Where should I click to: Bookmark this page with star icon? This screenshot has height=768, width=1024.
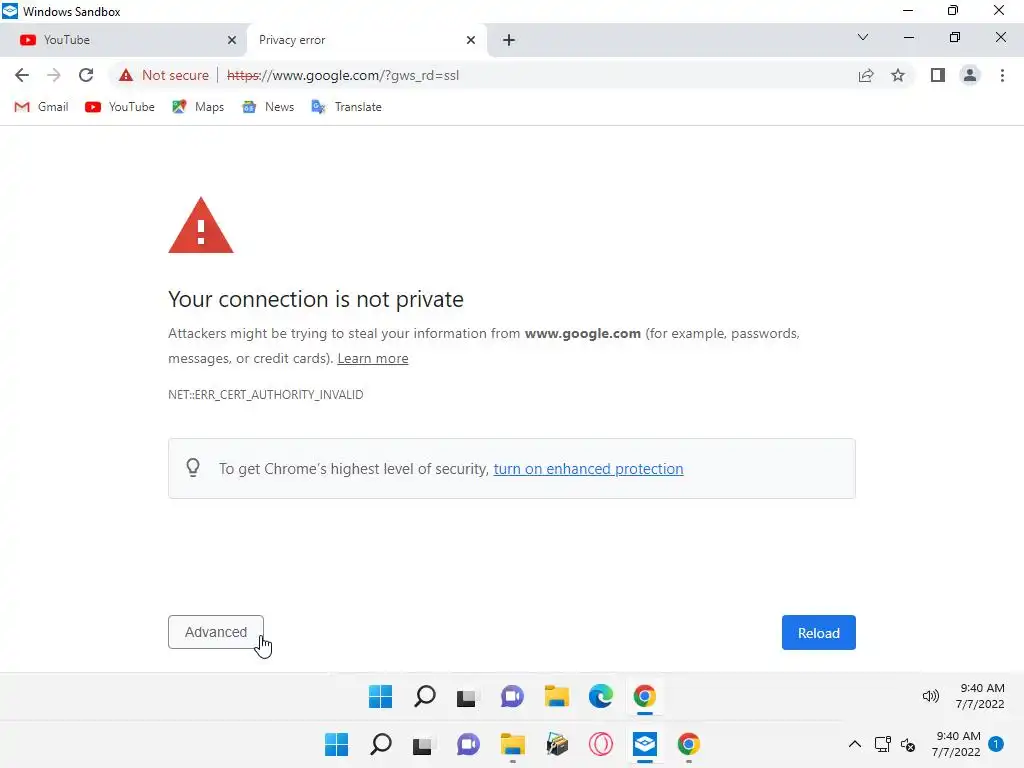[898, 75]
